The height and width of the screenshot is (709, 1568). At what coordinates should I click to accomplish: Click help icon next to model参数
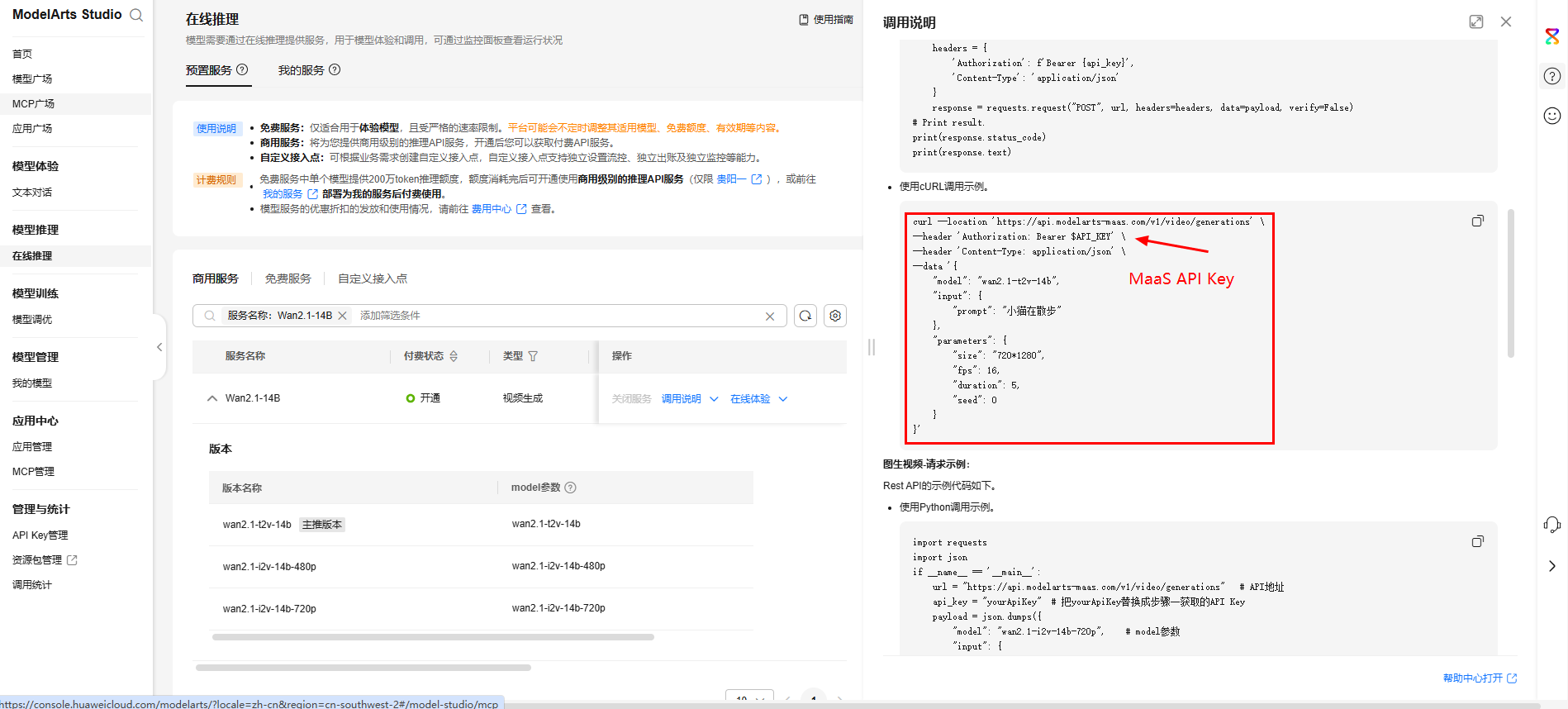pos(570,488)
